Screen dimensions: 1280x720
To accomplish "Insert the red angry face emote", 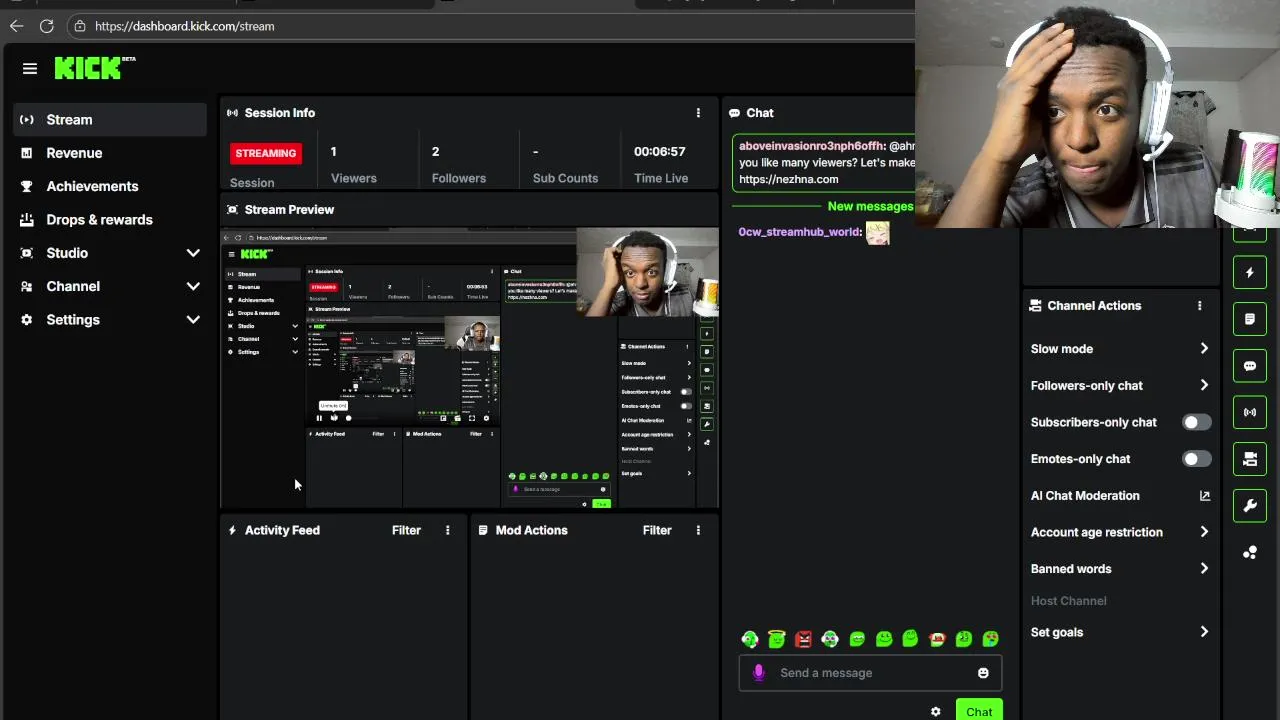I will click(803, 638).
